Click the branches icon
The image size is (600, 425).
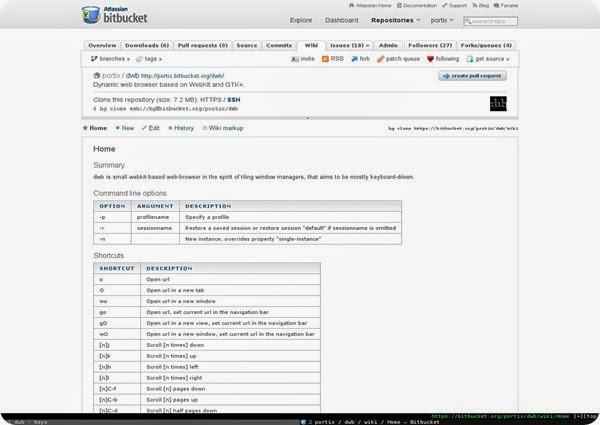pos(94,59)
